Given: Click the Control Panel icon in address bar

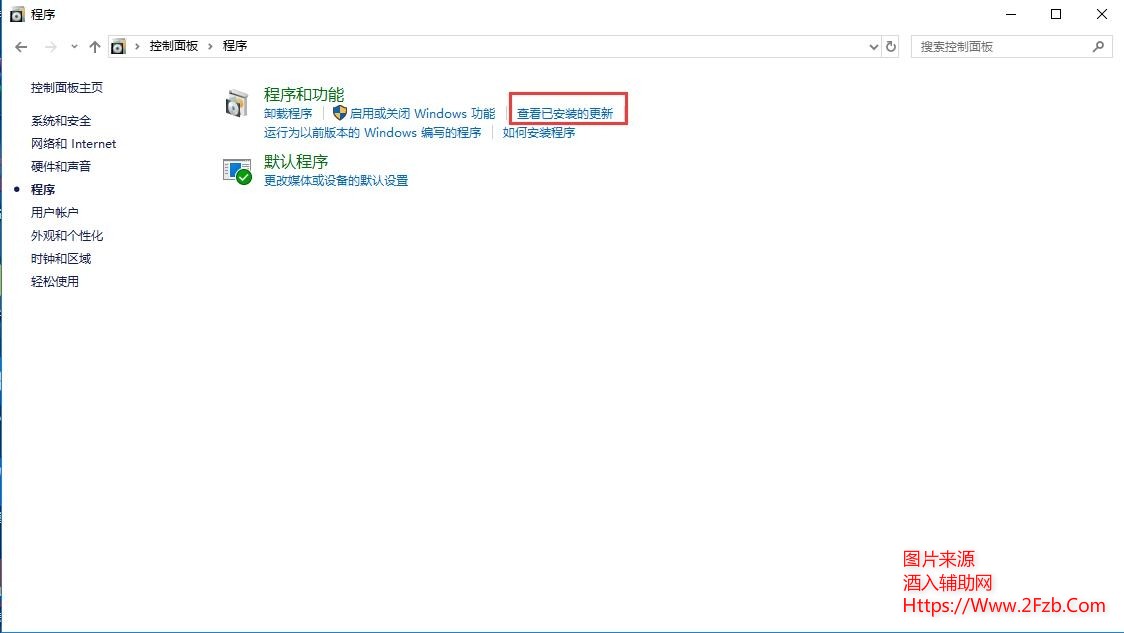Looking at the screenshot, I should (x=118, y=47).
